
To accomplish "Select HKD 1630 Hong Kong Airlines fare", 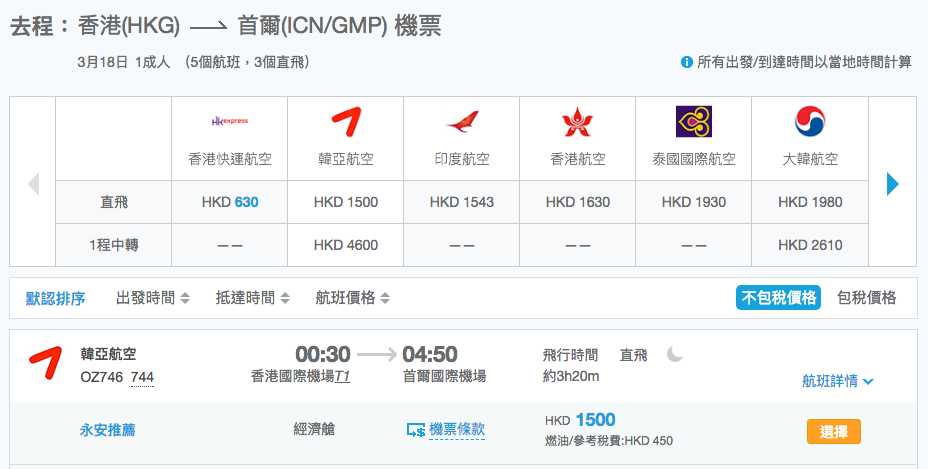I will point(578,202).
